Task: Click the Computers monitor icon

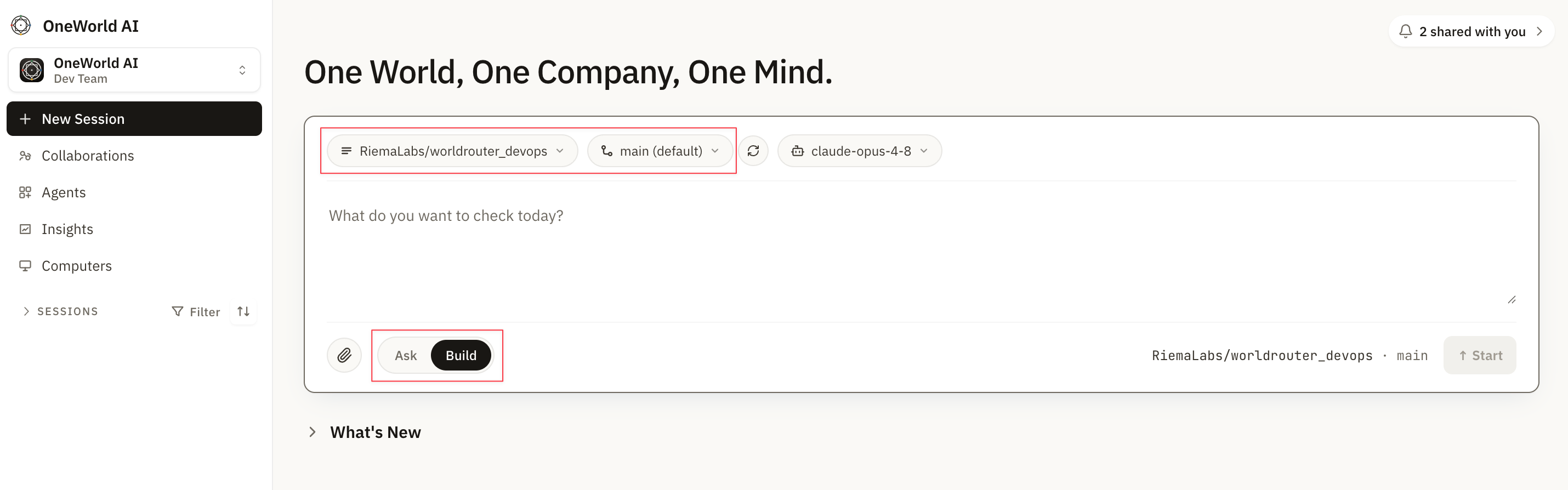Action: [x=25, y=266]
